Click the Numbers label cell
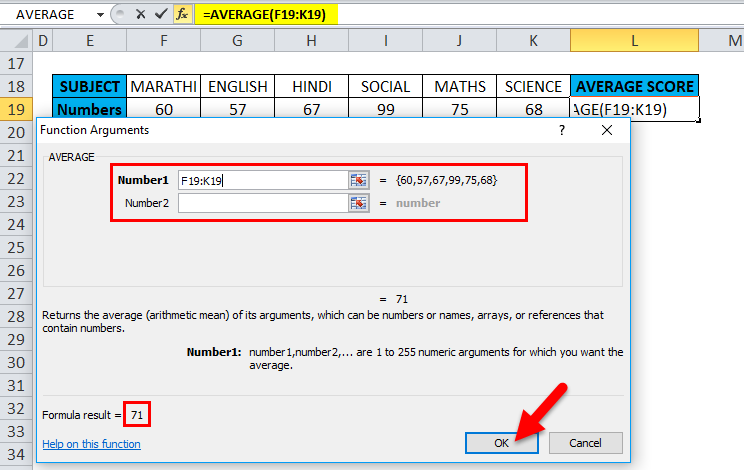Viewport: 744px width, 470px height. pyautogui.click(x=90, y=109)
